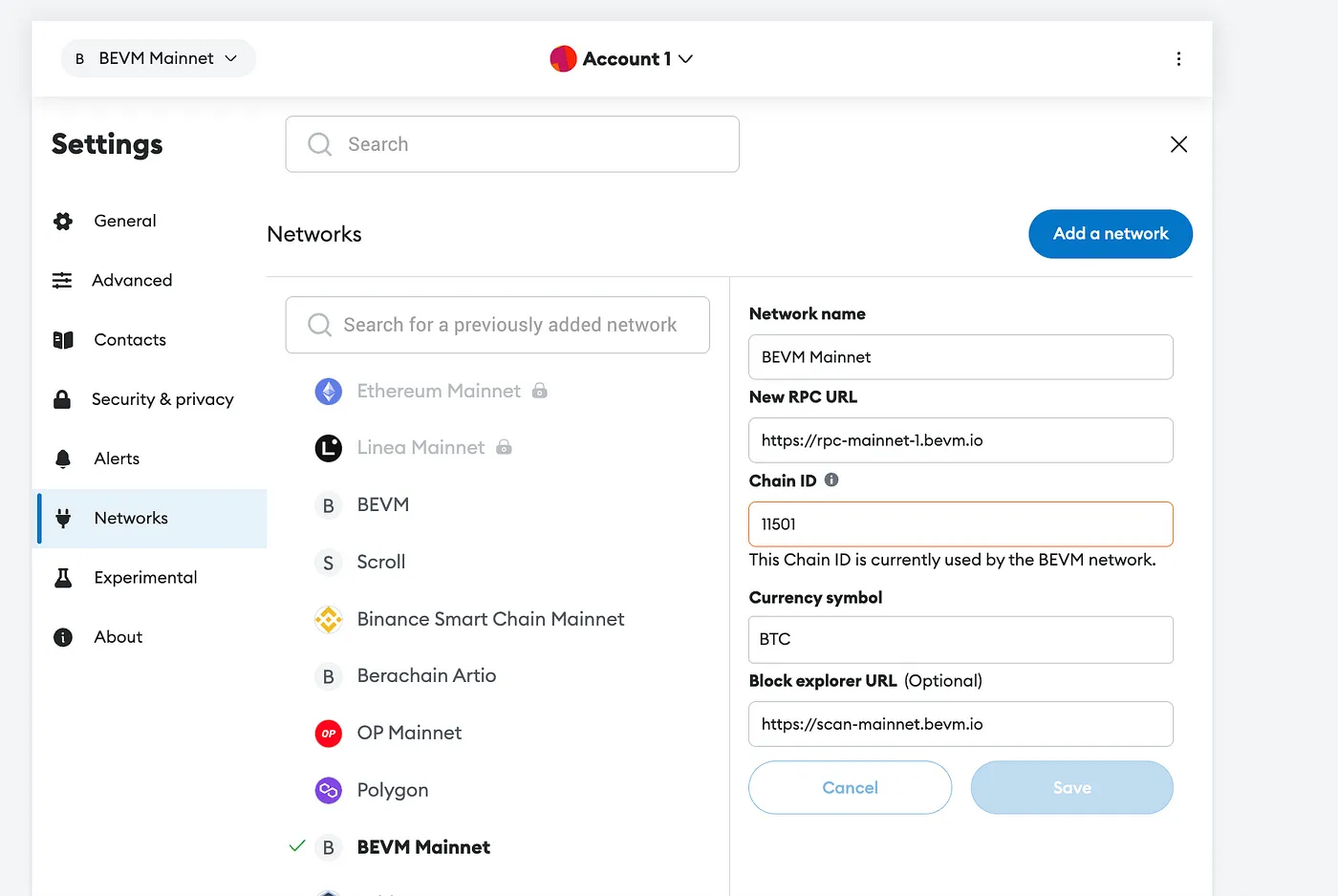Screen dimensions: 1338x896
Task: Click the General gear icon
Action: pos(63,222)
